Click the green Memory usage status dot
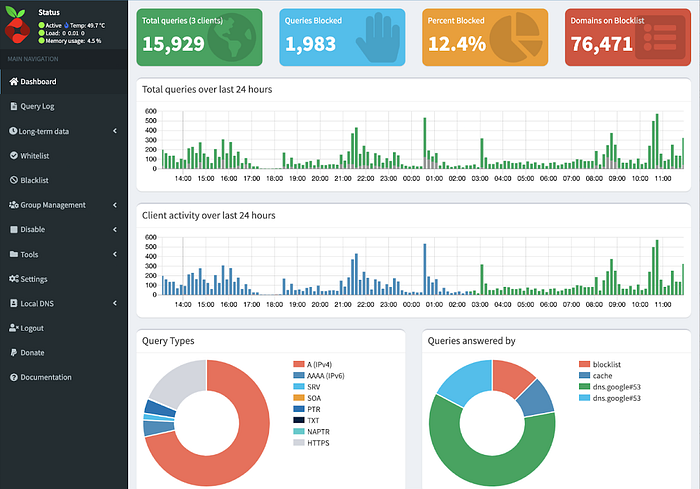Screen dimensions: 700x489 point(42,41)
